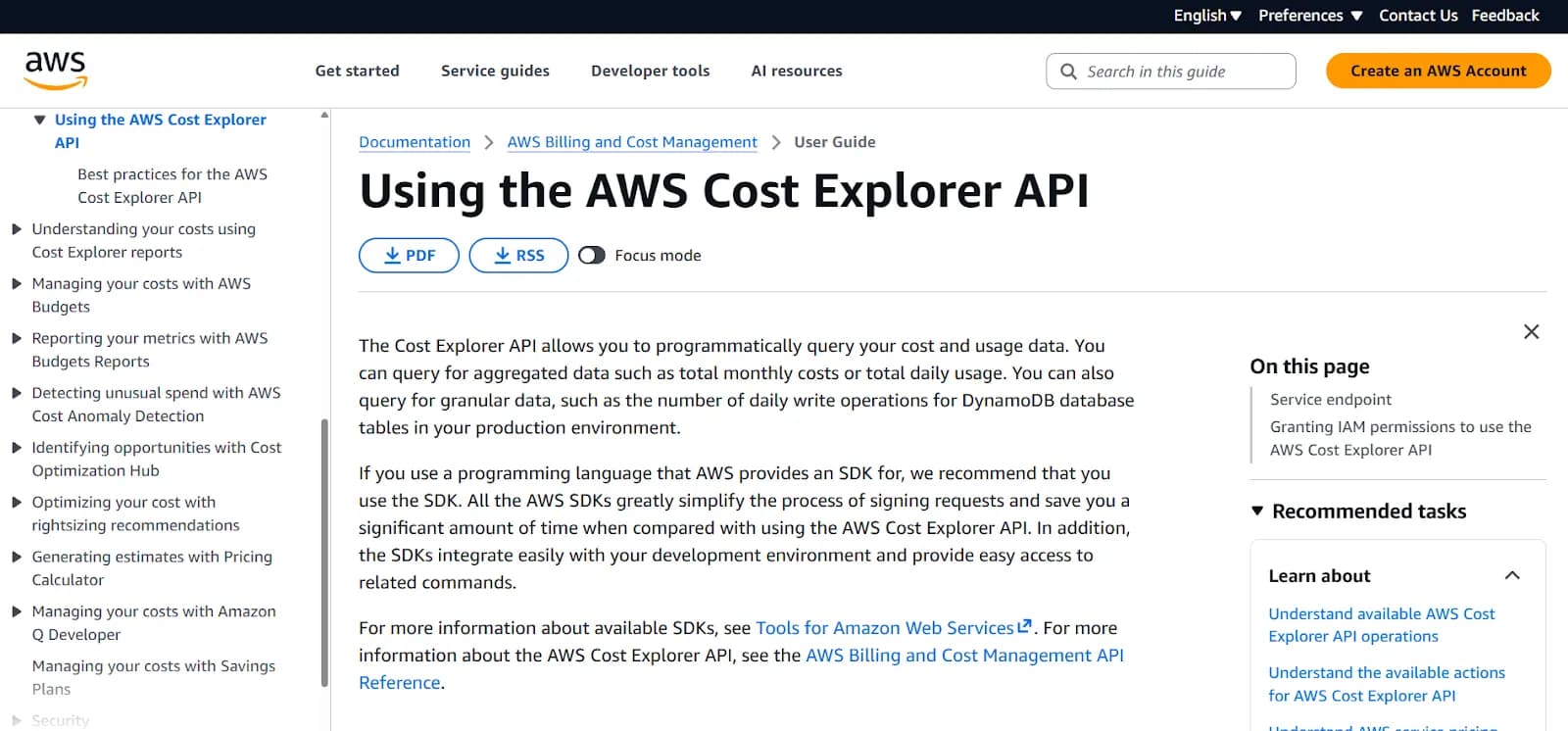Image resolution: width=1568 pixels, height=731 pixels.
Task: Open the Get started menu
Action: [358, 71]
